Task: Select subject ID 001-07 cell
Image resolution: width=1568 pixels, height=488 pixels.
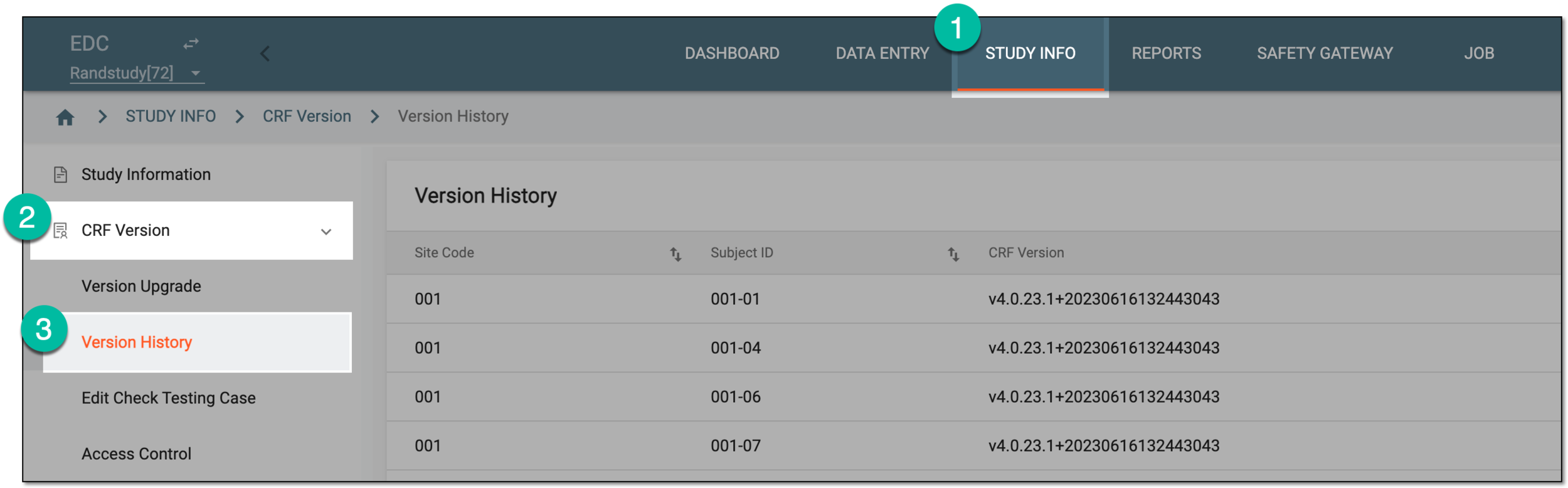Action: pos(735,446)
